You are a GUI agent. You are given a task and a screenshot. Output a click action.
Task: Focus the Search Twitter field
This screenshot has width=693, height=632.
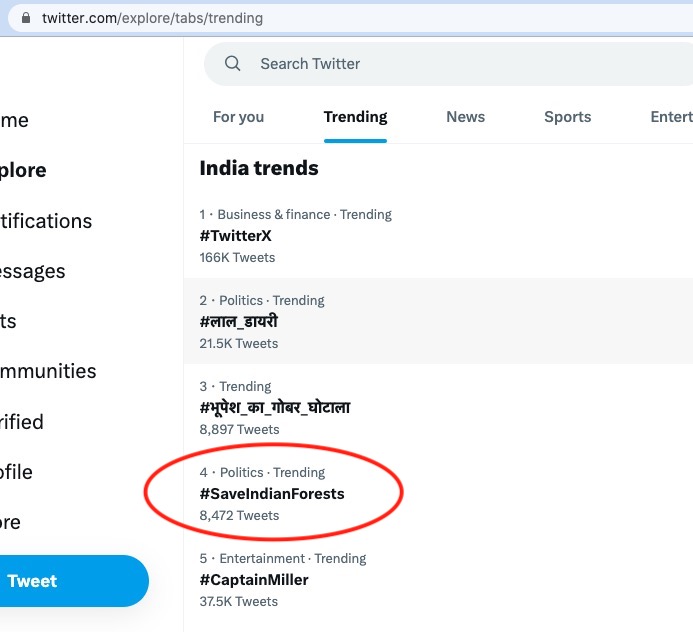click(448, 64)
